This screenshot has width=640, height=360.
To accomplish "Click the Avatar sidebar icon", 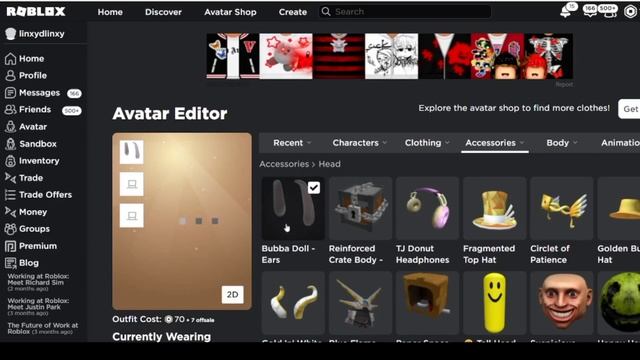I will pos(10,127).
